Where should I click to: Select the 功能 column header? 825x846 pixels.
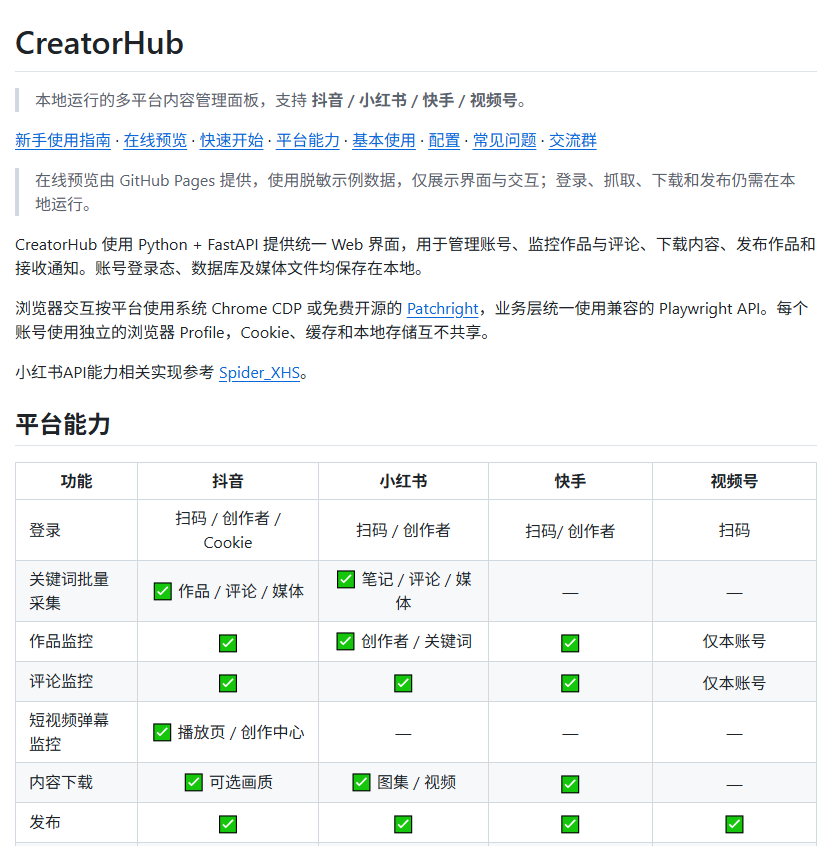(76, 481)
